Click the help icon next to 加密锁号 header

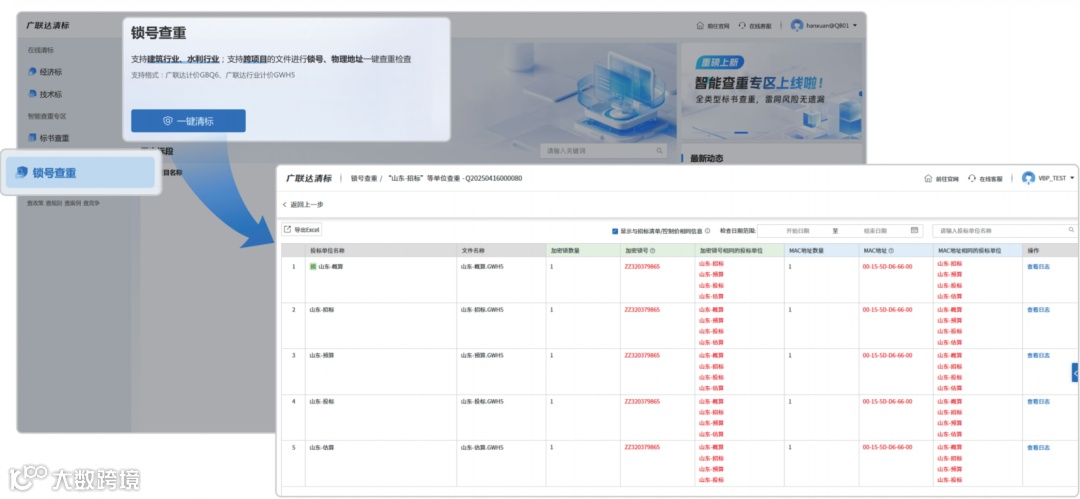(x=652, y=251)
